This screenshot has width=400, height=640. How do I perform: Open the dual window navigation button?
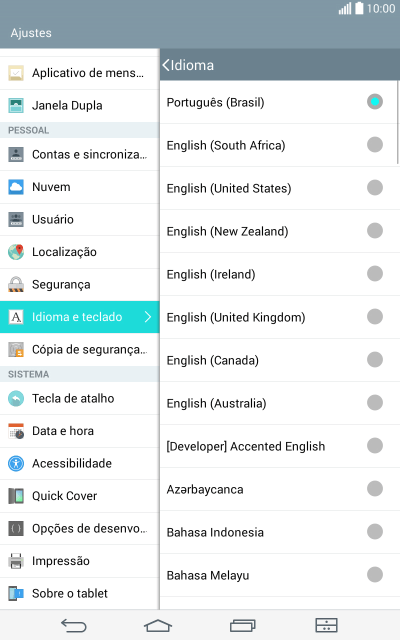(327, 625)
